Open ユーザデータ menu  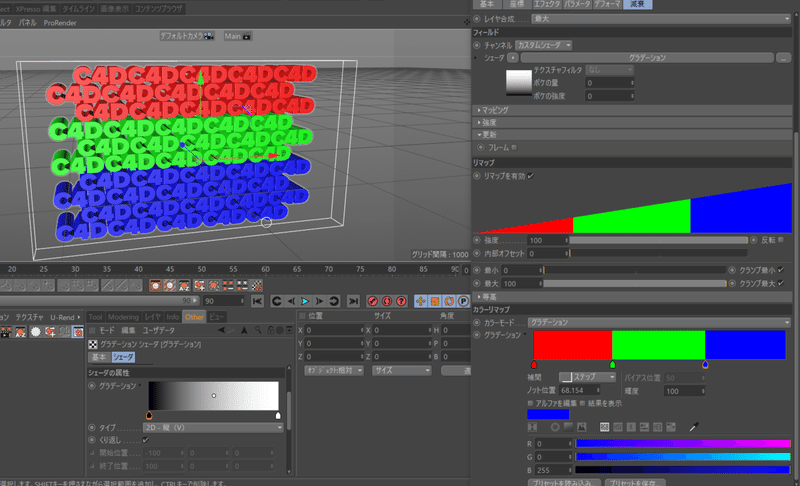159,330
